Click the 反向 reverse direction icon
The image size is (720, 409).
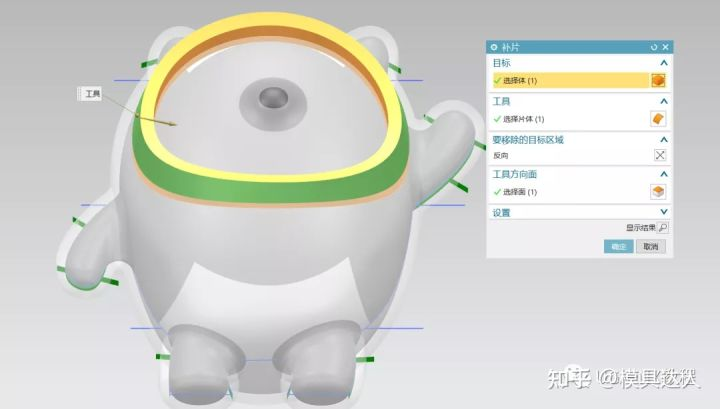(x=660, y=155)
